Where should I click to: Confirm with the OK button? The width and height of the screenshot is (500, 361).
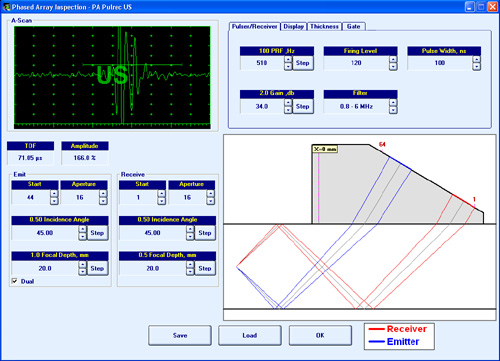pos(320,335)
